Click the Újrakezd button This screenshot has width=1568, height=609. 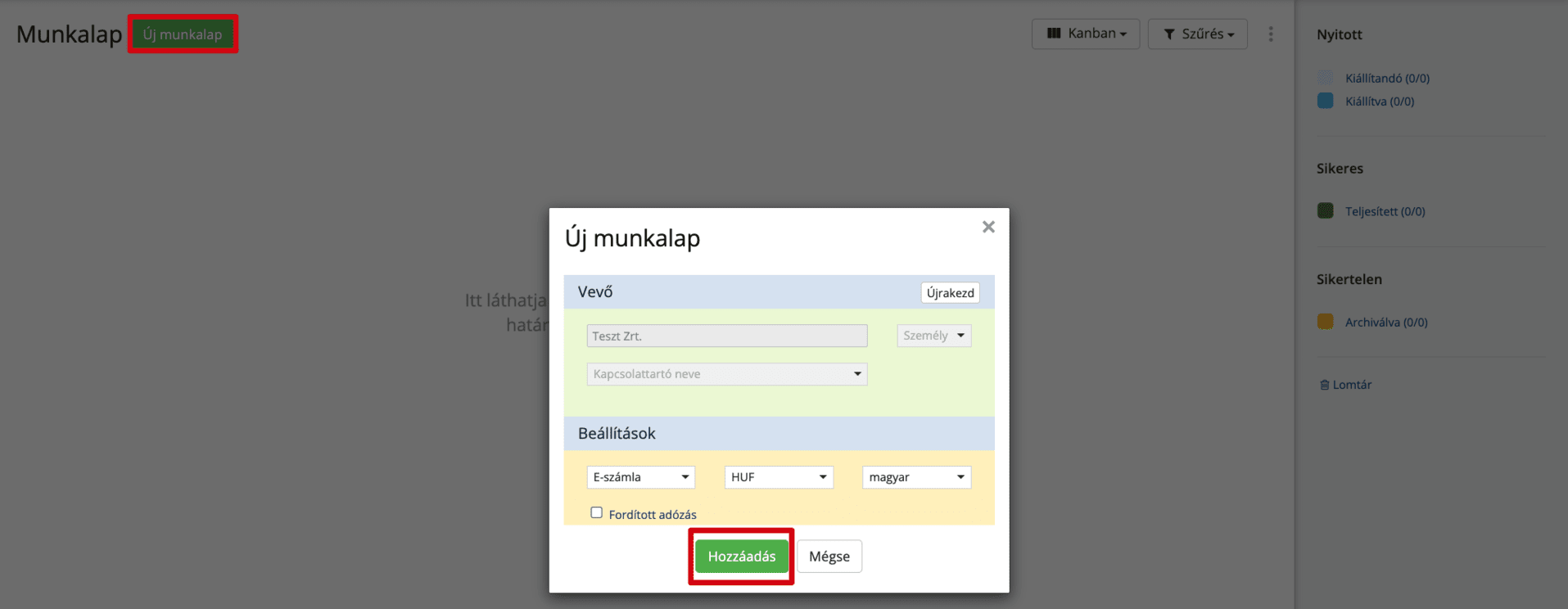tap(951, 292)
